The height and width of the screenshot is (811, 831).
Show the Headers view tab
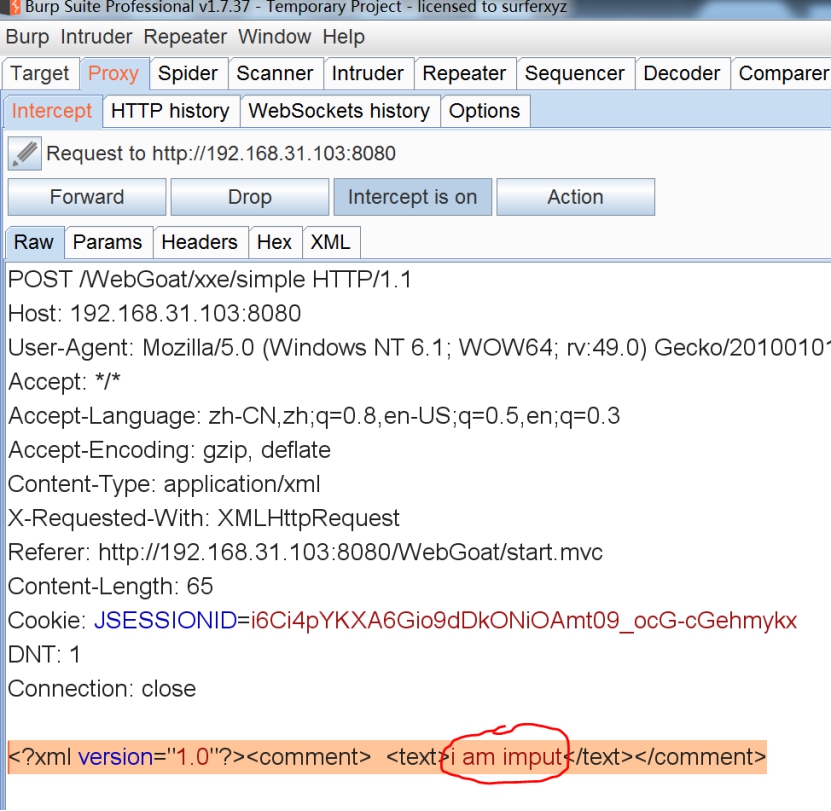[x=200, y=242]
